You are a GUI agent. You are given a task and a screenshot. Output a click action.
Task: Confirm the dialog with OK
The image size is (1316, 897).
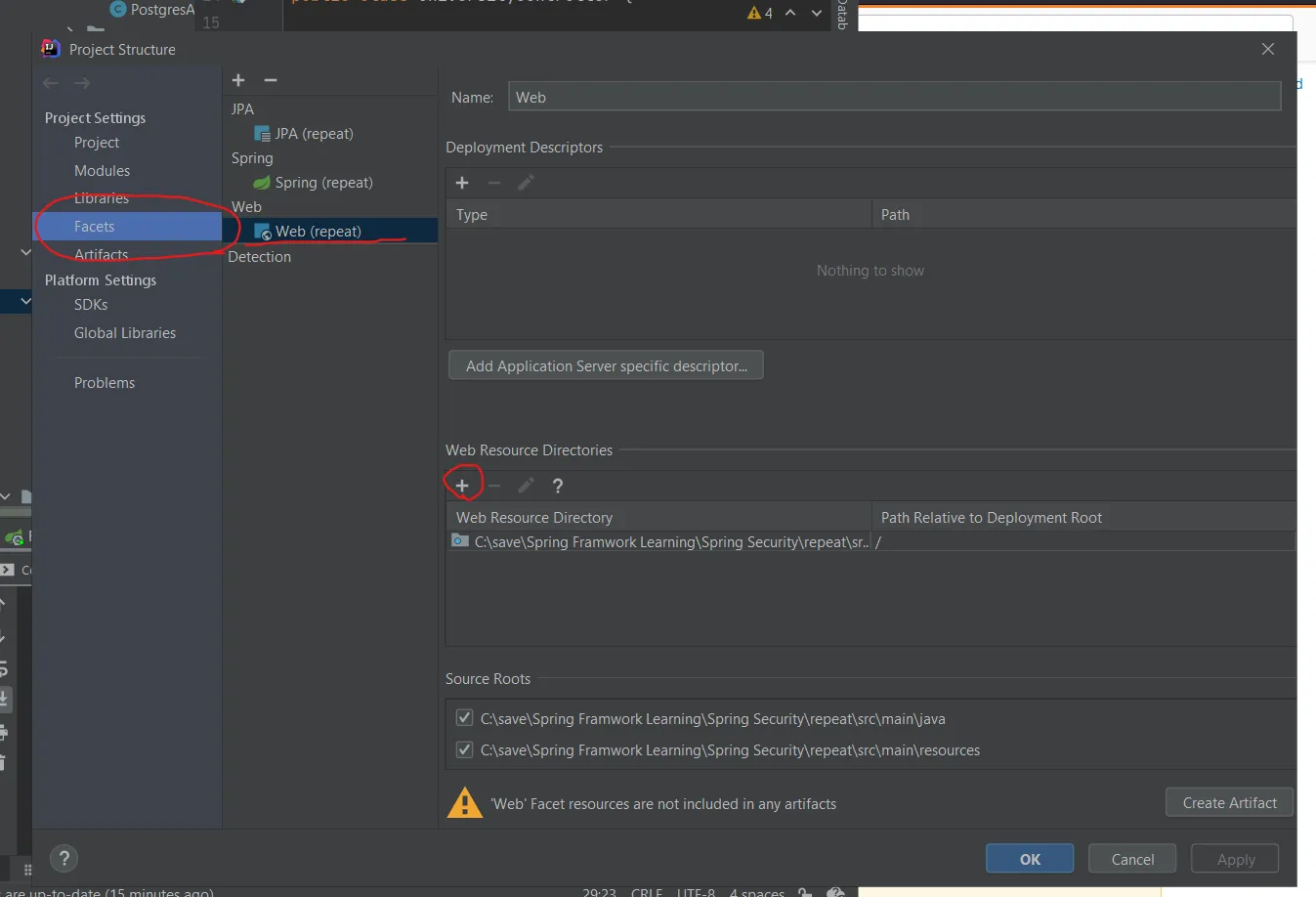[1030, 859]
